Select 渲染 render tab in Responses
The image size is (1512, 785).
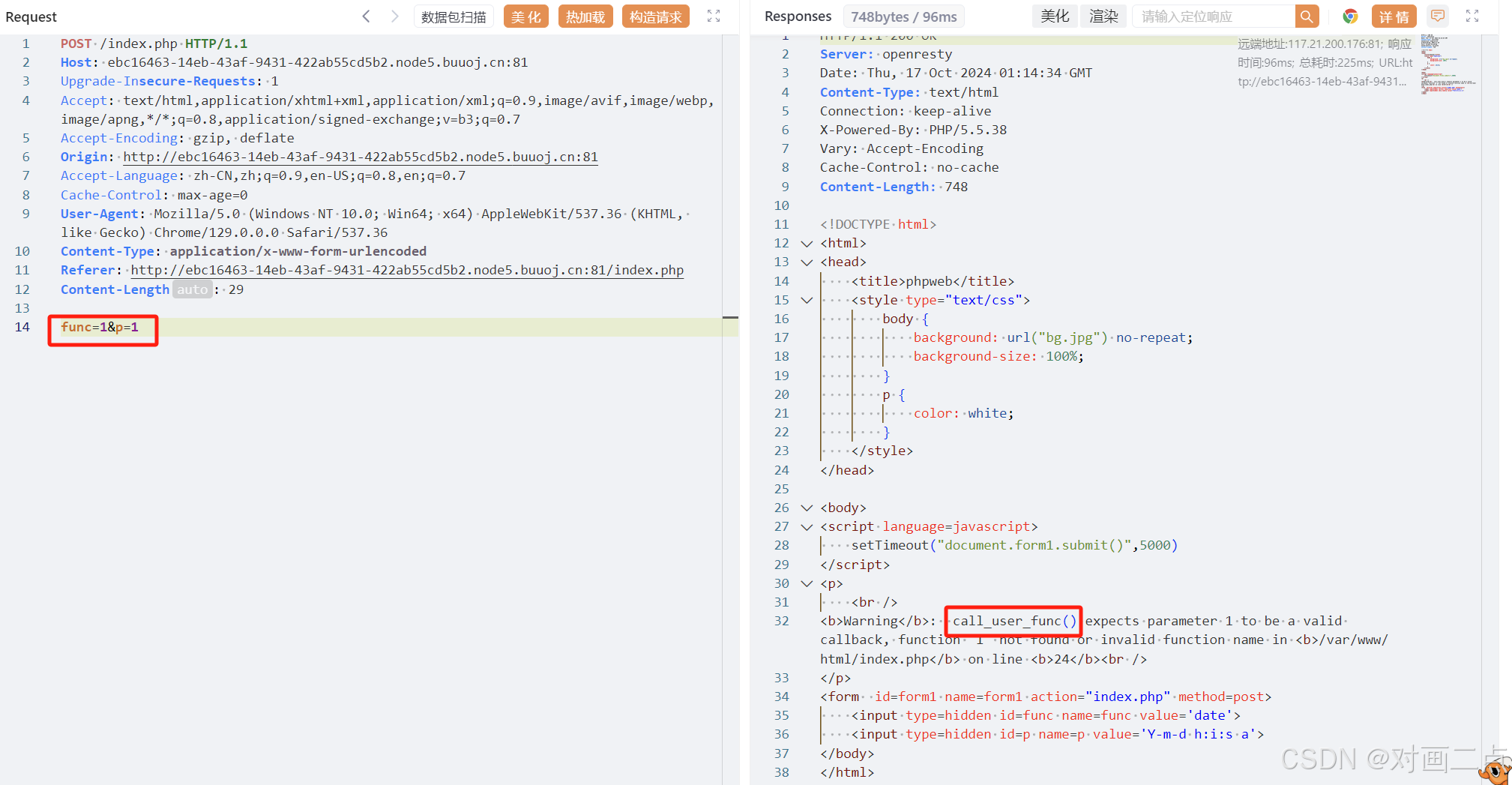point(1103,16)
